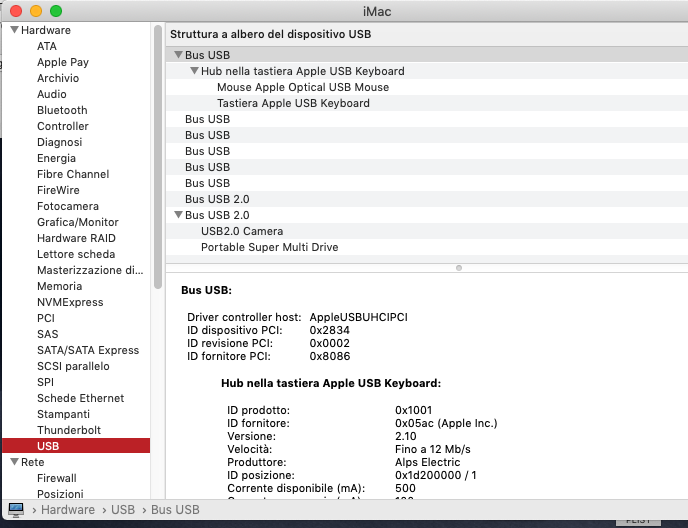Collapse the Rete section in sidebar
Screen dimensions: 688x528
point(14,462)
